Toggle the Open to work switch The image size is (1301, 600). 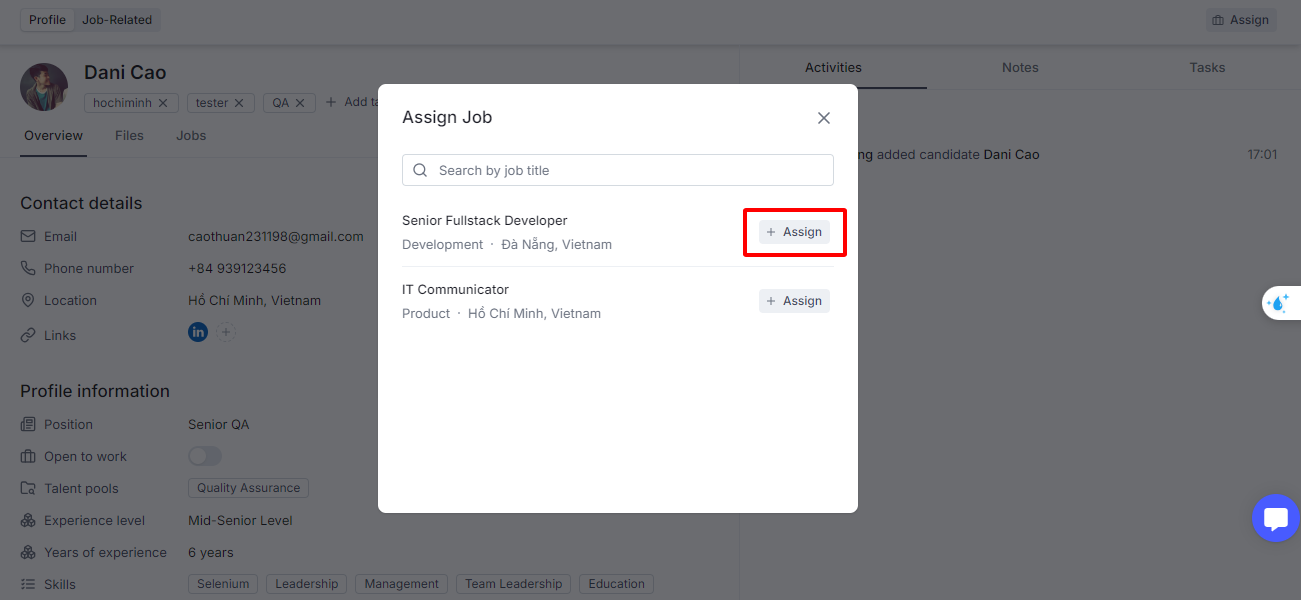click(205, 456)
